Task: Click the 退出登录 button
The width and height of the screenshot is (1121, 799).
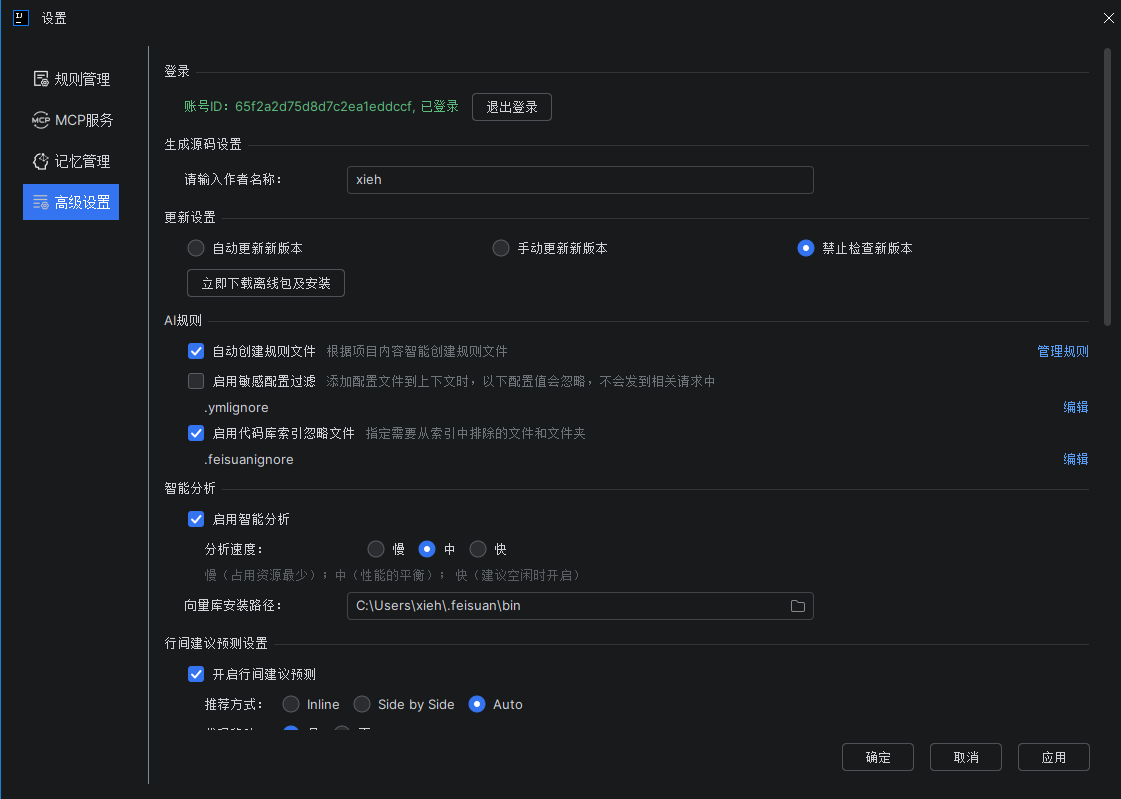Action: coord(511,107)
